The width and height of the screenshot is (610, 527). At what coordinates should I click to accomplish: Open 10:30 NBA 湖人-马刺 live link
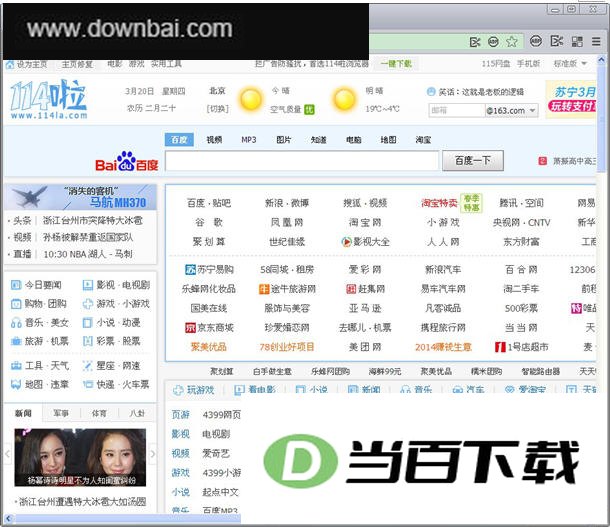[x=88, y=254]
